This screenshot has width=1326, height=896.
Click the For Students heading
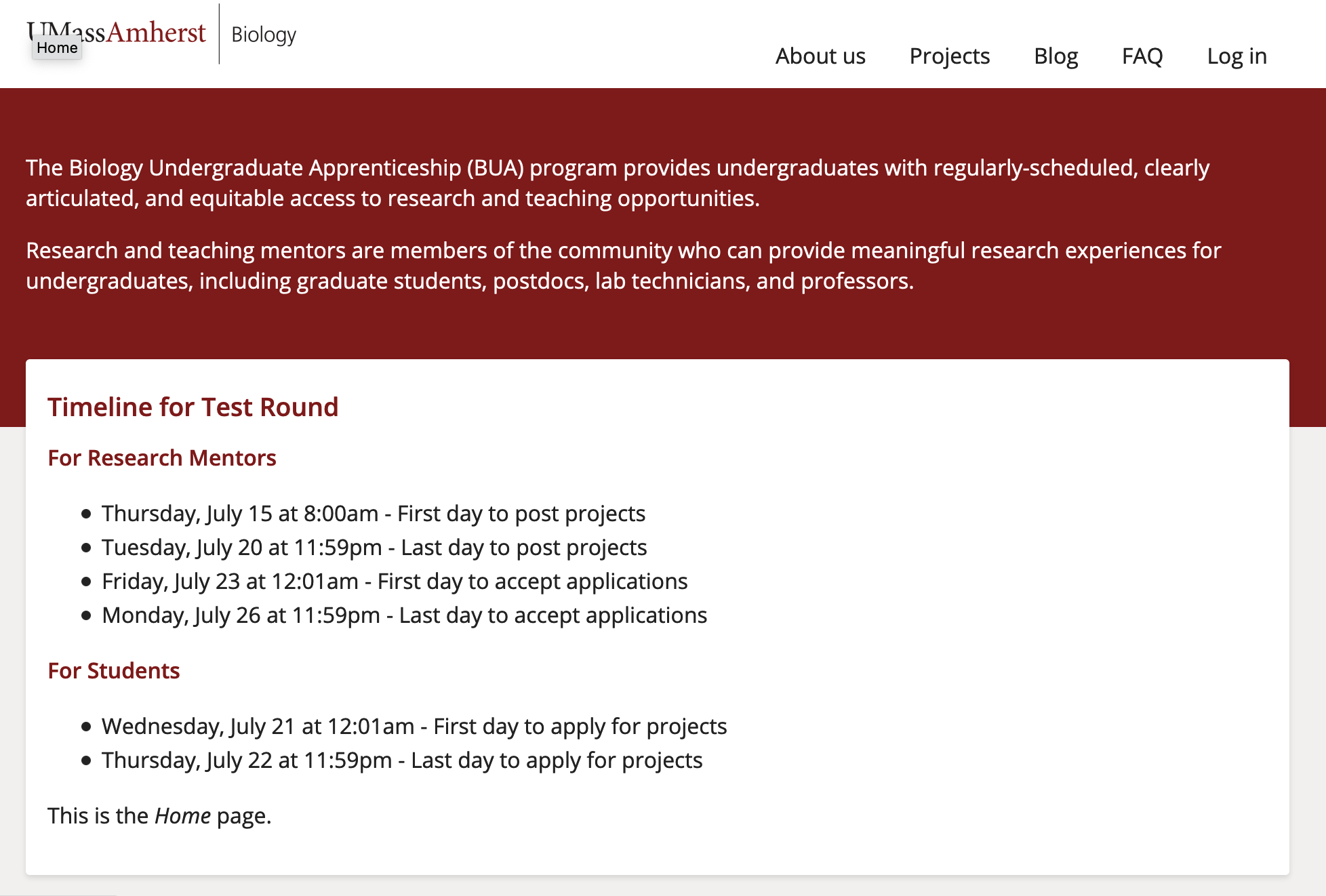(x=113, y=670)
